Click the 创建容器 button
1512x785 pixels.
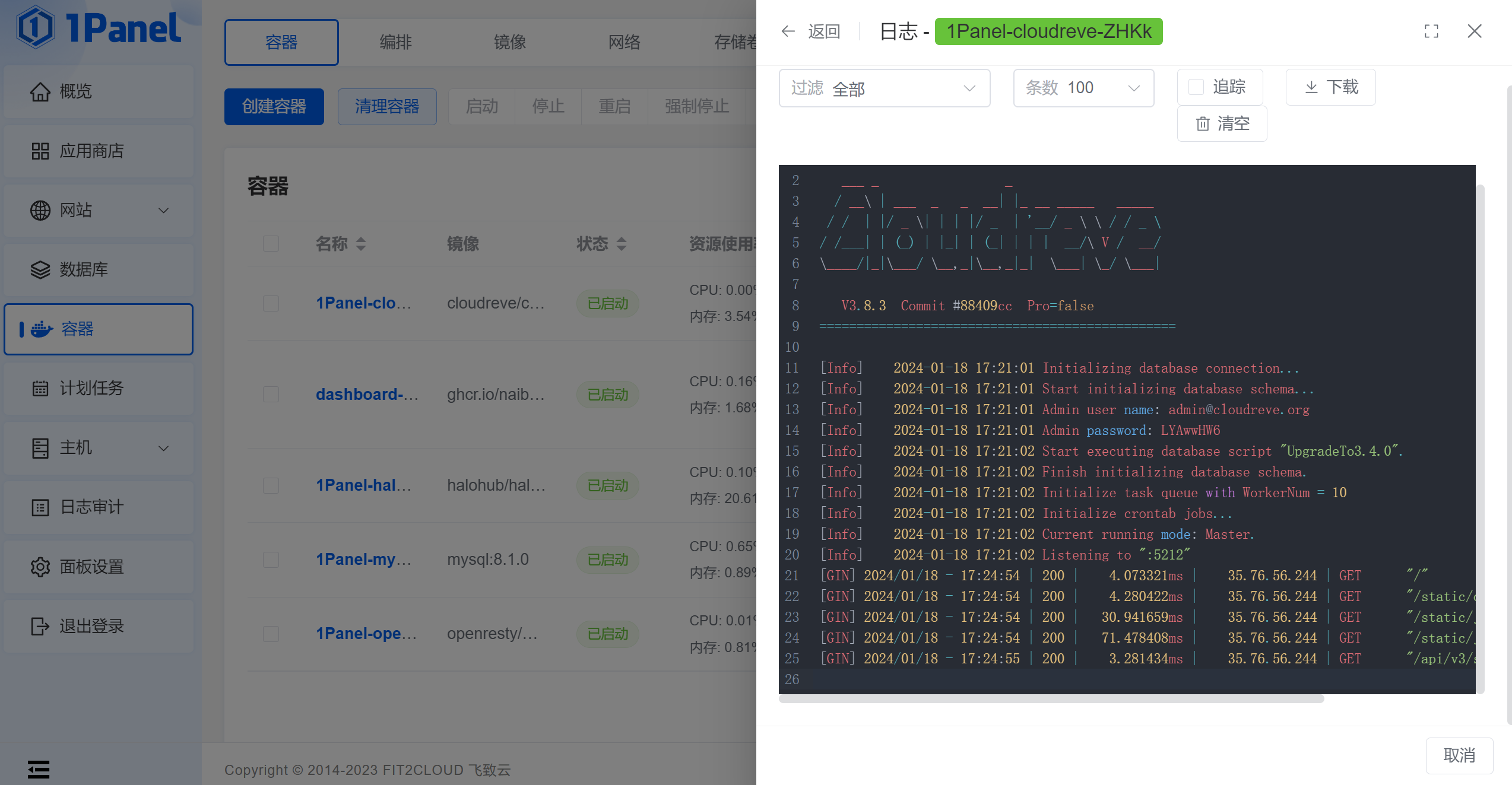(x=274, y=106)
